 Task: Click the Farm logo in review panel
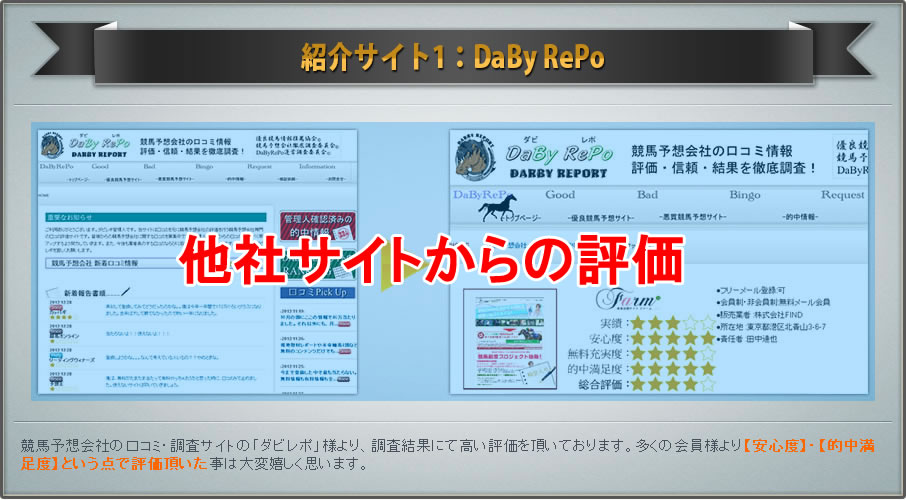coord(627,299)
